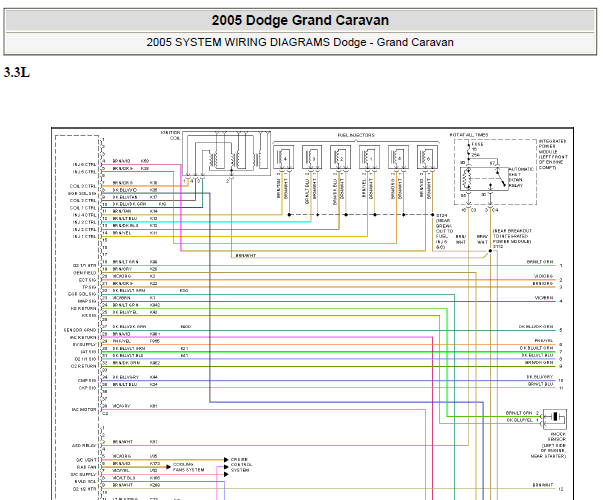Click the 'ASD RELAY' pin label
Screen dimensions: 603x500
click(85, 445)
